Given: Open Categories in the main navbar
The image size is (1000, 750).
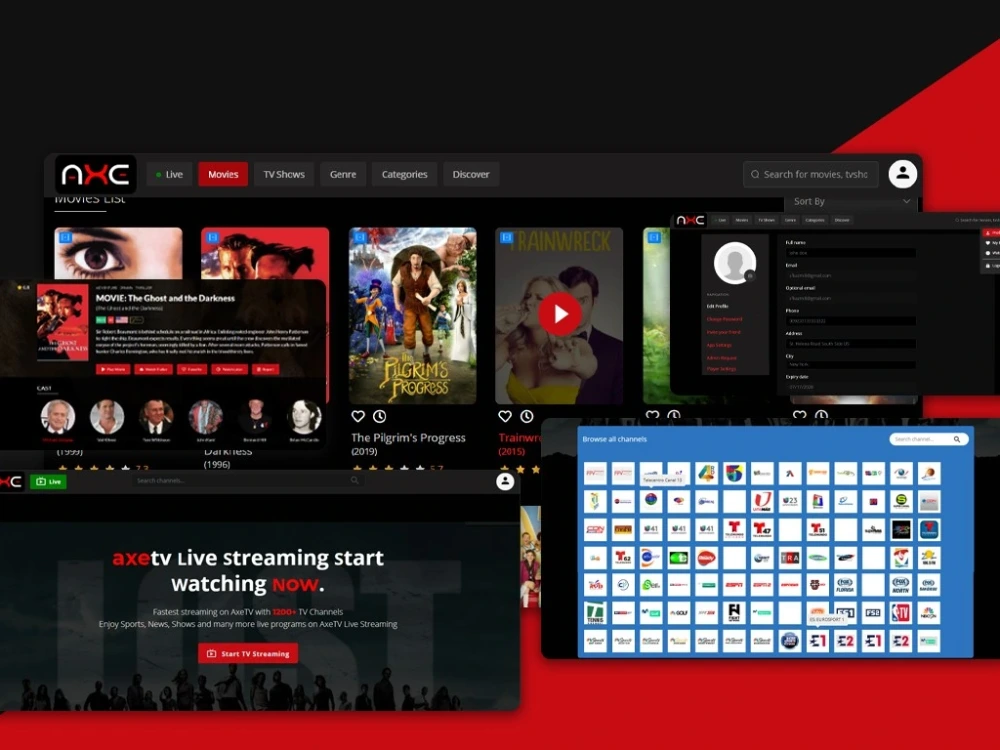Looking at the screenshot, I should (404, 174).
